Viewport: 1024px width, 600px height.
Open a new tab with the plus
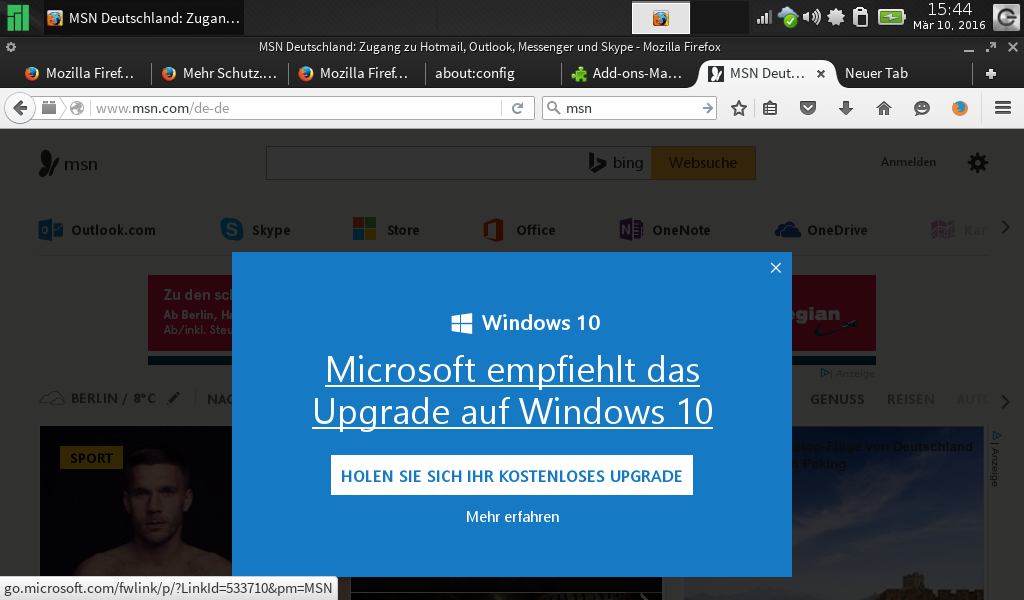click(x=991, y=74)
